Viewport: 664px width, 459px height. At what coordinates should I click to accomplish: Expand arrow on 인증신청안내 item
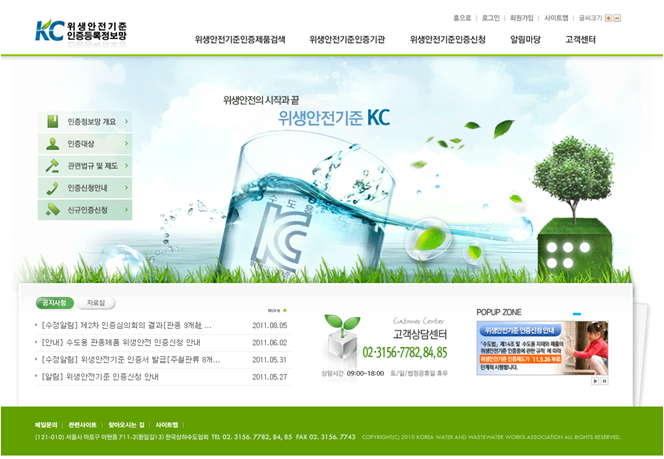tap(126, 188)
